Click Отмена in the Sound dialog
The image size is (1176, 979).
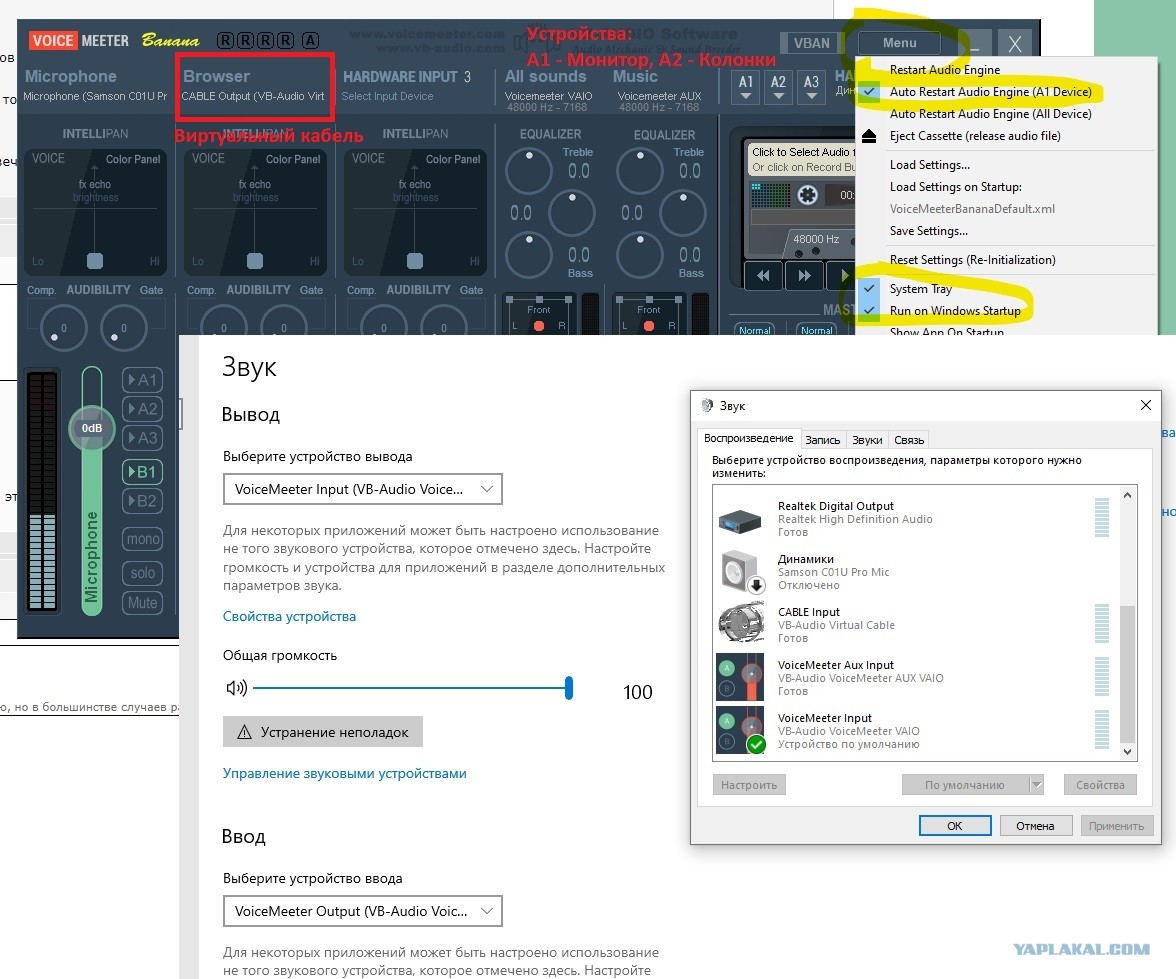click(1035, 826)
